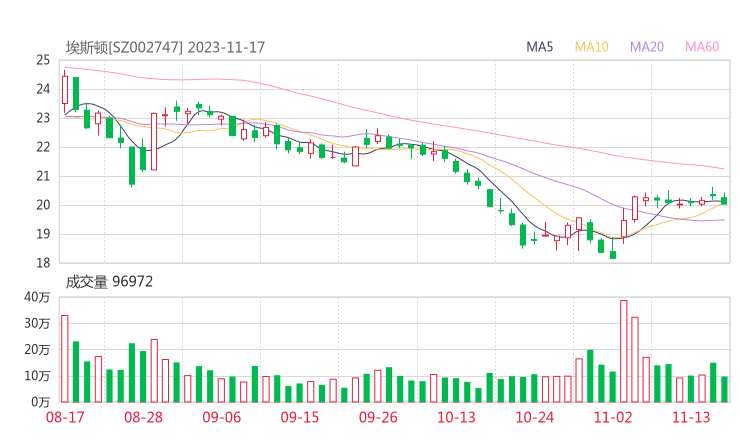Click the MA60 legend label
740x440 pixels.
[702, 47]
